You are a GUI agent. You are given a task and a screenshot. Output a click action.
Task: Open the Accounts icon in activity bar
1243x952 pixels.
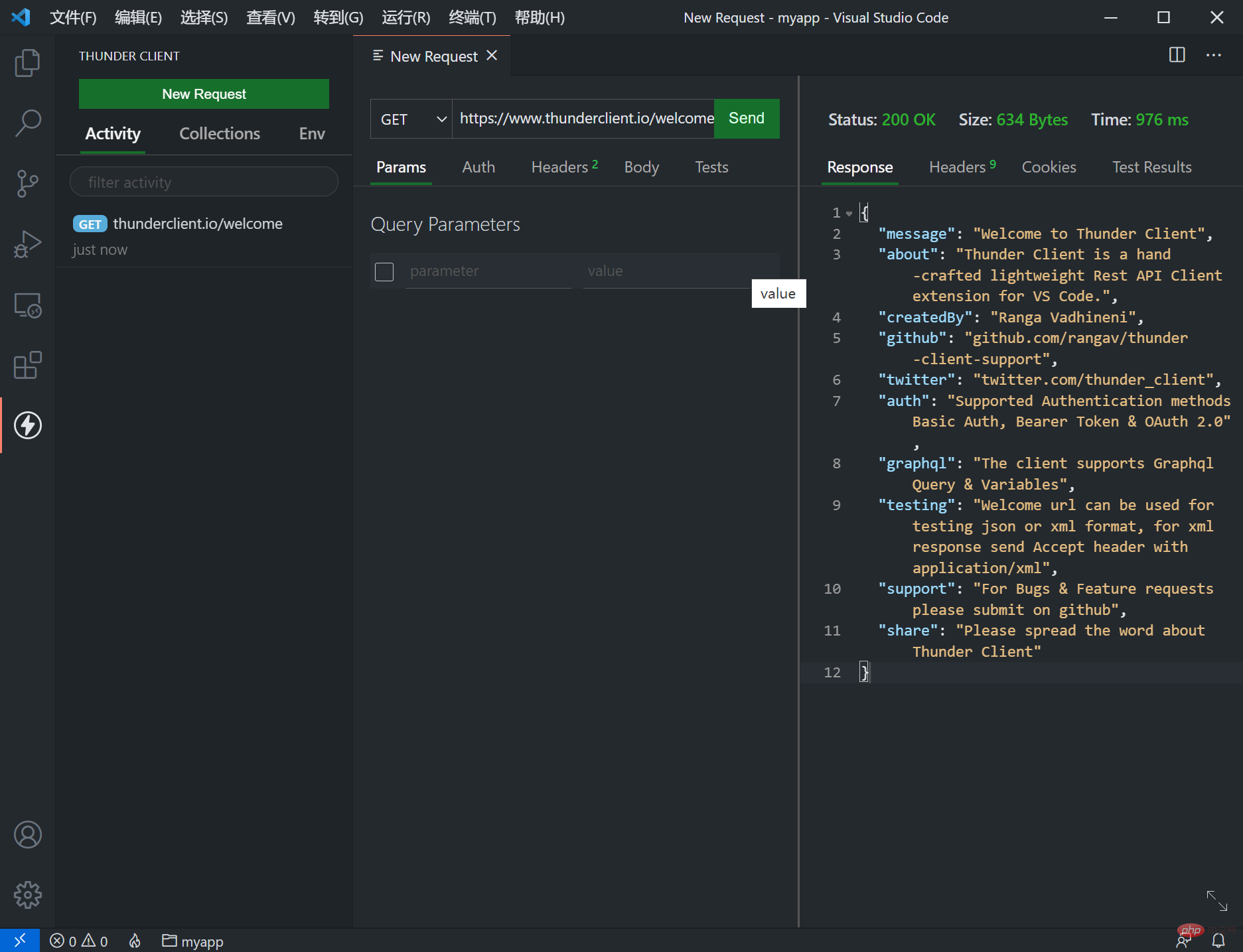point(27,835)
